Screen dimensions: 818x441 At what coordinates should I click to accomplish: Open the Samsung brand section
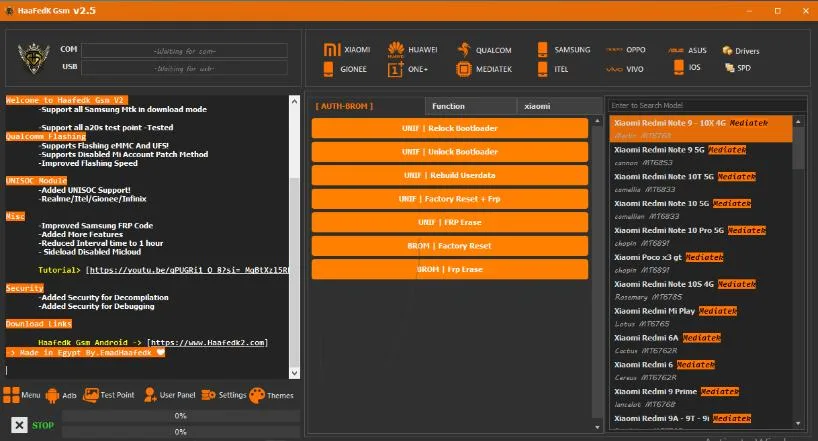pyautogui.click(x=543, y=50)
